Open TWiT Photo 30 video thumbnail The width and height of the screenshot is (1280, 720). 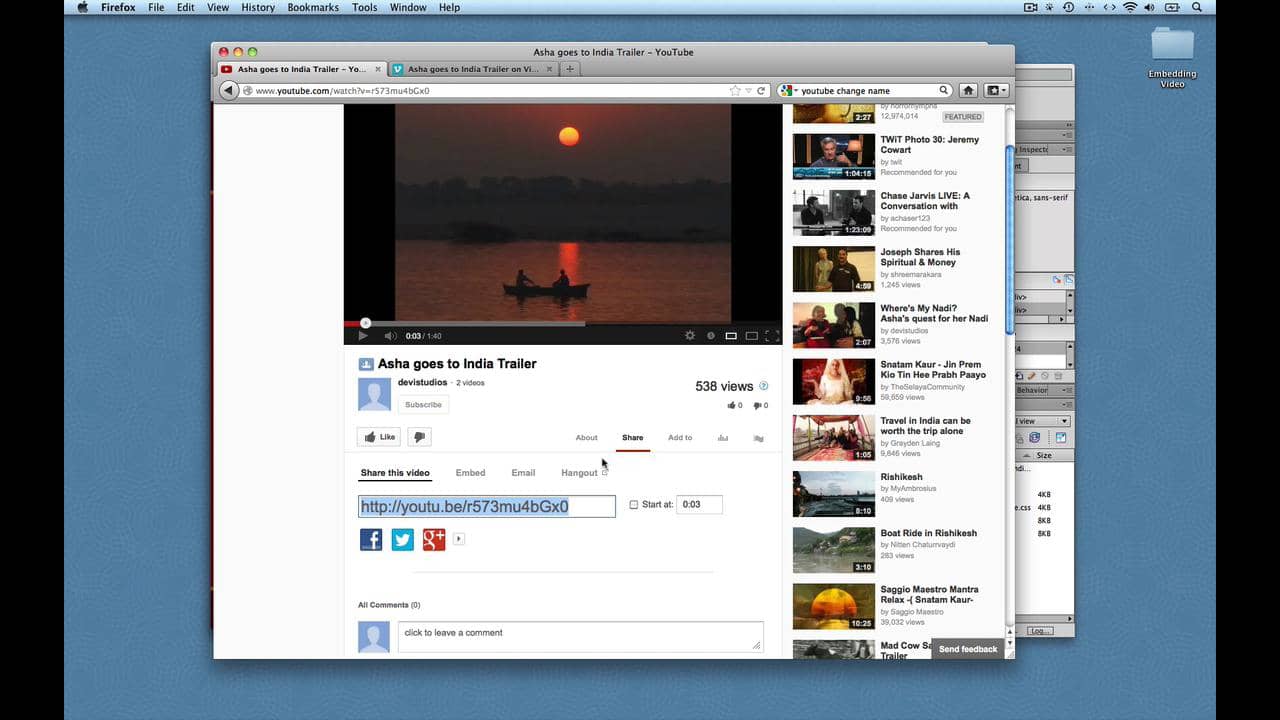[834, 156]
